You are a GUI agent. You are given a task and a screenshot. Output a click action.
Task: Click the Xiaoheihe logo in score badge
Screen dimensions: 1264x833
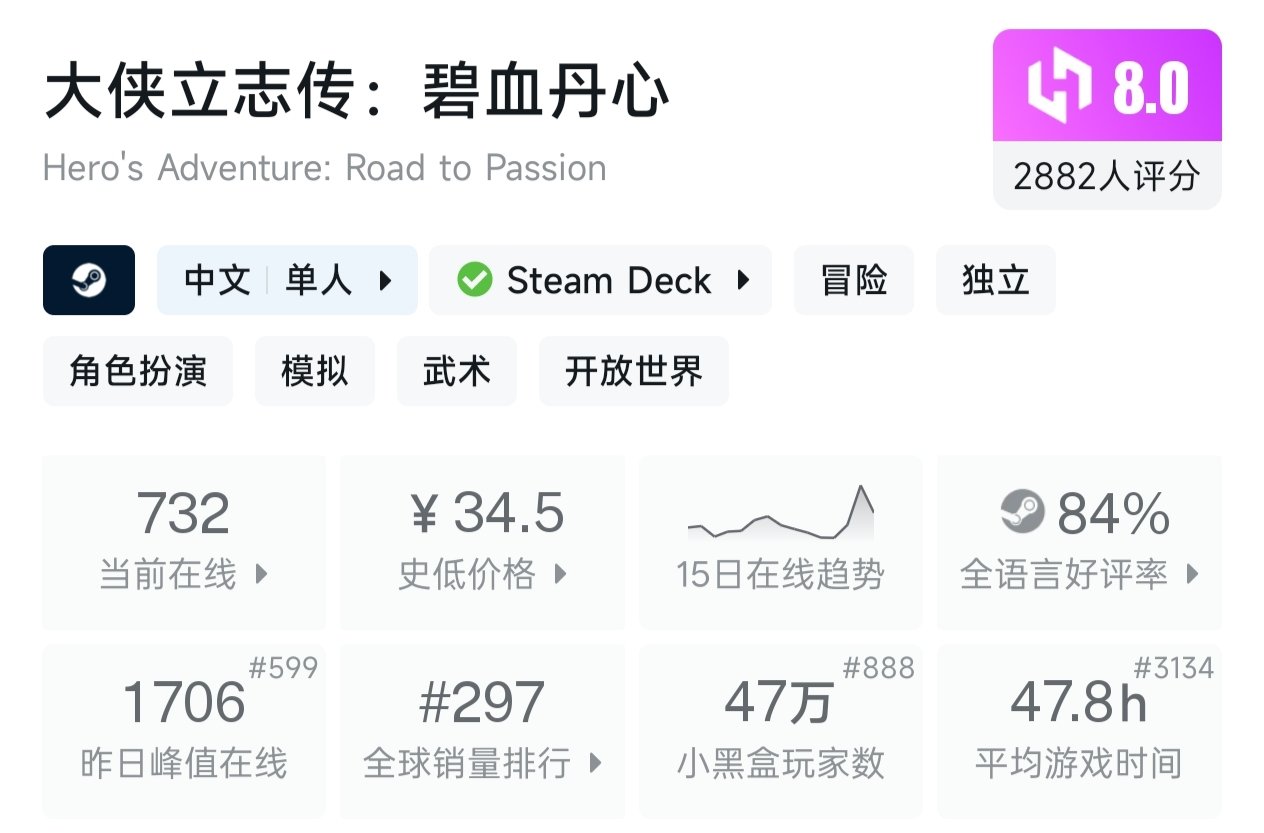pos(1058,87)
